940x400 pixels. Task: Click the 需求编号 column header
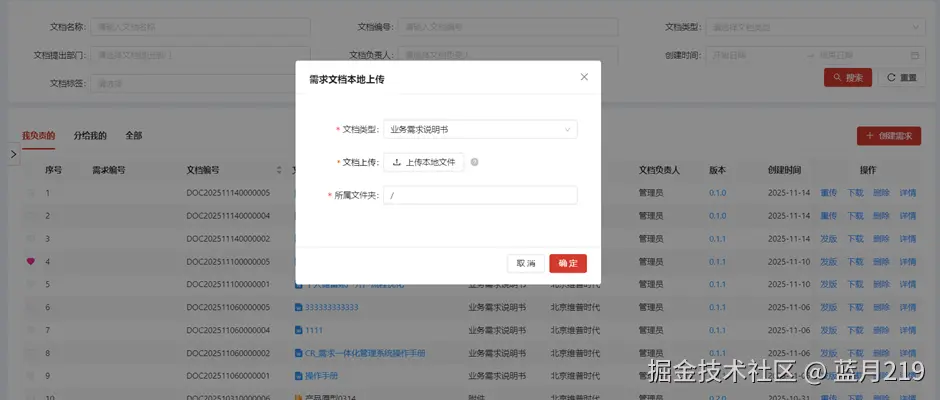pyautogui.click(x=109, y=170)
